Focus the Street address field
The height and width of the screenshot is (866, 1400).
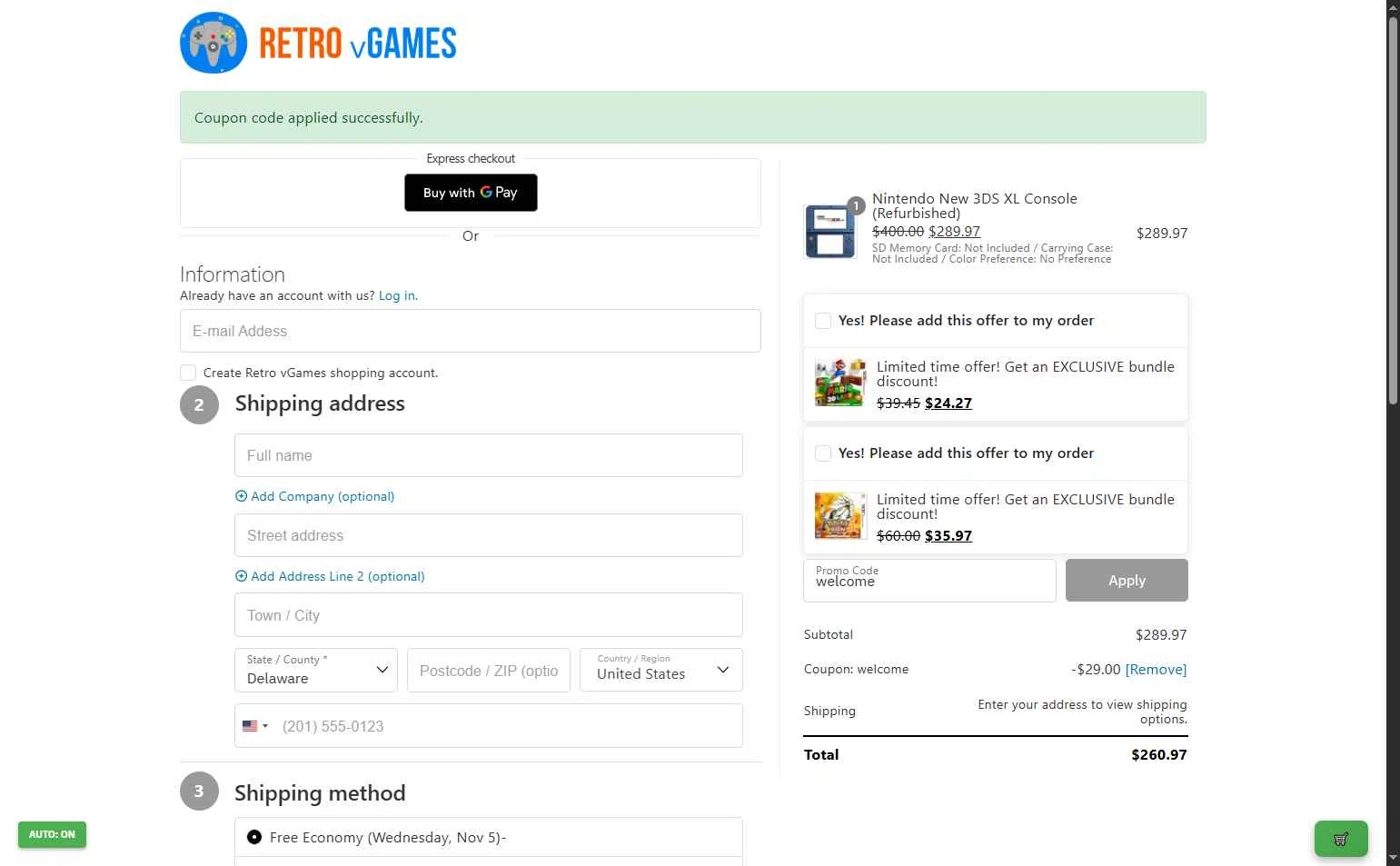(489, 535)
